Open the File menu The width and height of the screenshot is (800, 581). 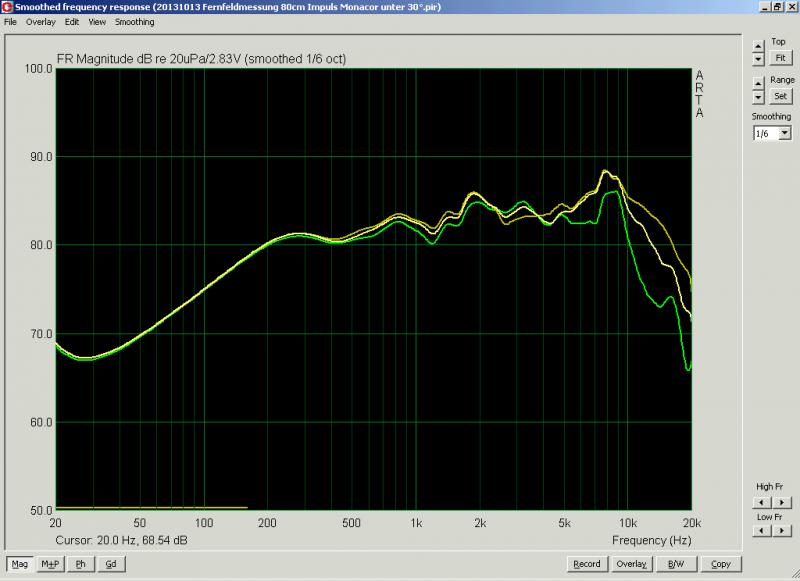(10, 22)
